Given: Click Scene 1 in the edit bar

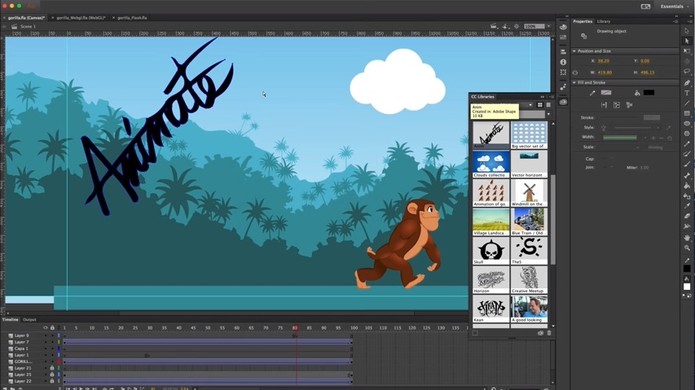Looking at the screenshot, I should click(x=28, y=27).
